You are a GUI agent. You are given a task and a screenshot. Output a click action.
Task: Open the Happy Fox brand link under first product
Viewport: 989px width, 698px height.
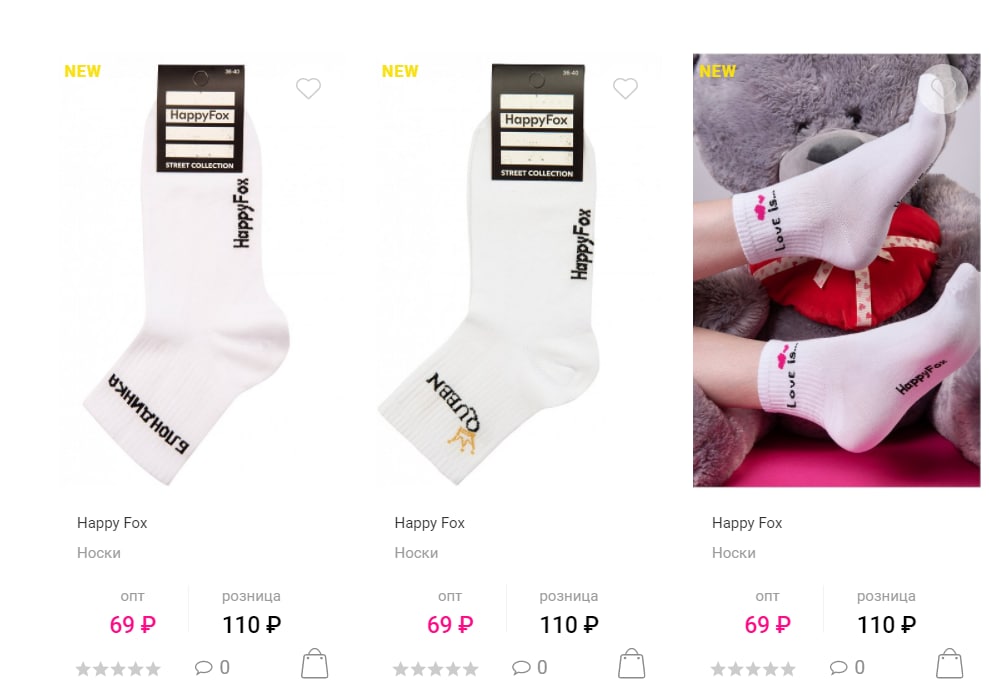(x=112, y=523)
